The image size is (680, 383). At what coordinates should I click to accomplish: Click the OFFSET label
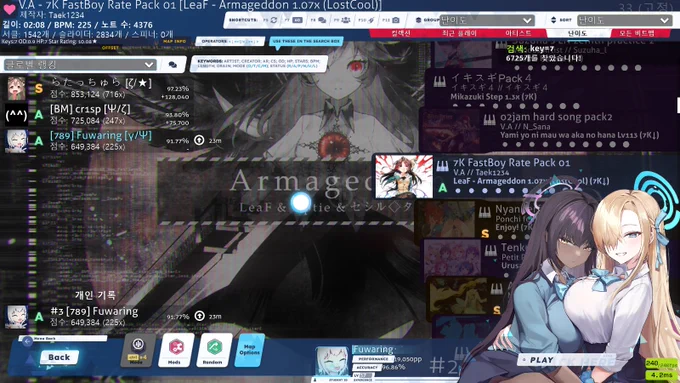pos(110,48)
